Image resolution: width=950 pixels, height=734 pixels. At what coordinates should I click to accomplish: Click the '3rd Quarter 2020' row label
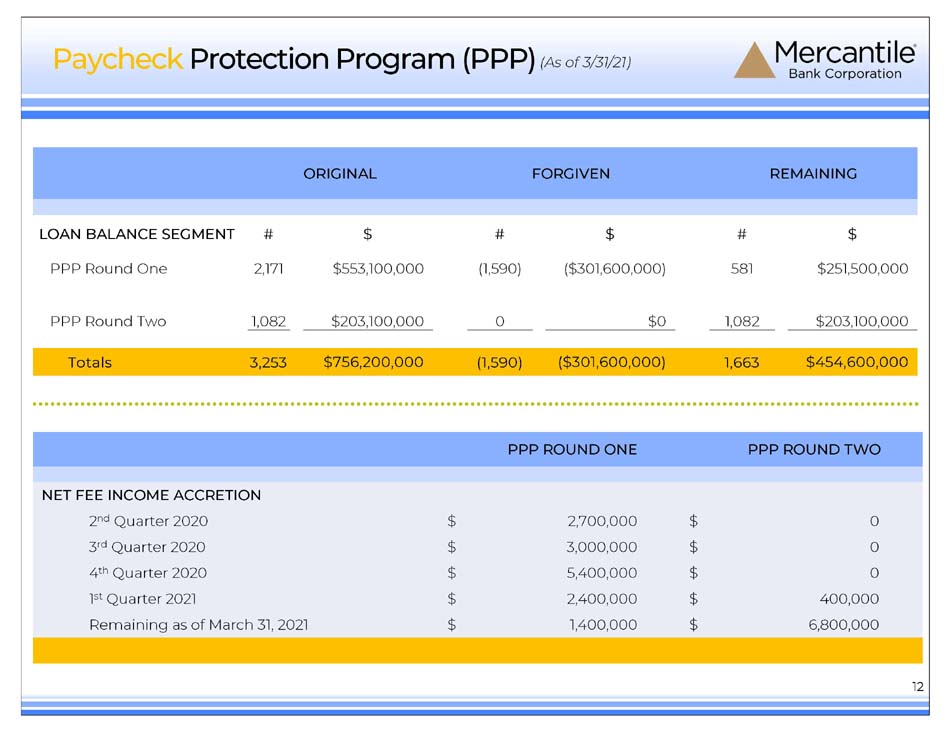[x=147, y=547]
